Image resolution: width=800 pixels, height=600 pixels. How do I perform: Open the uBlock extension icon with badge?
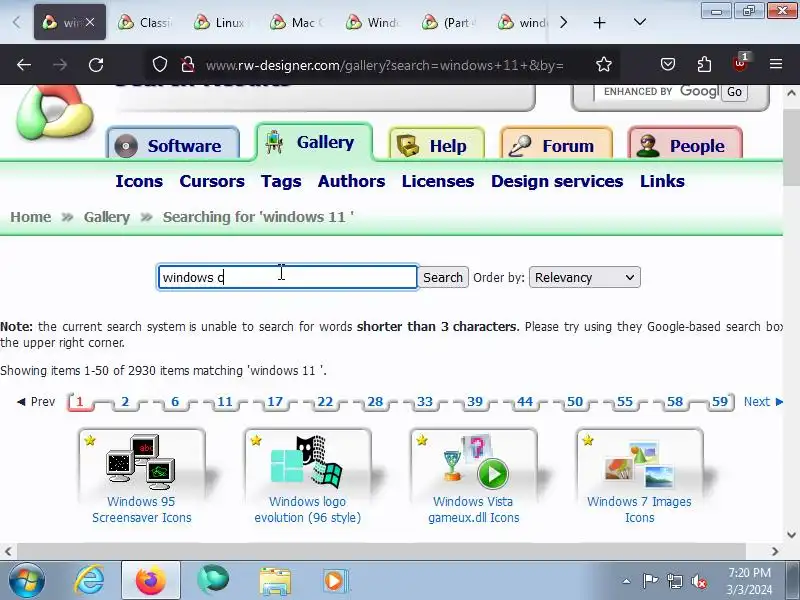point(740,63)
